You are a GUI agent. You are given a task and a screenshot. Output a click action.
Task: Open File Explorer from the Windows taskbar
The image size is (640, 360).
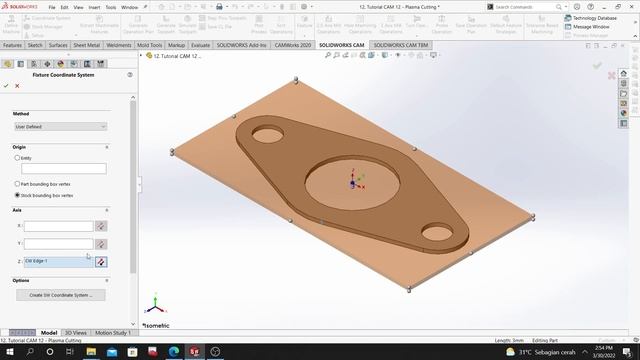(91, 351)
